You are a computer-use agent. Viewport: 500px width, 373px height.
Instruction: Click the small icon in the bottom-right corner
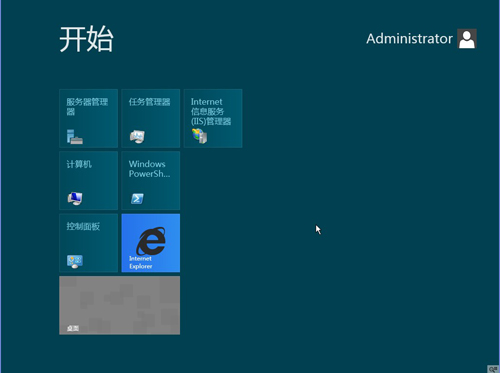493,369
